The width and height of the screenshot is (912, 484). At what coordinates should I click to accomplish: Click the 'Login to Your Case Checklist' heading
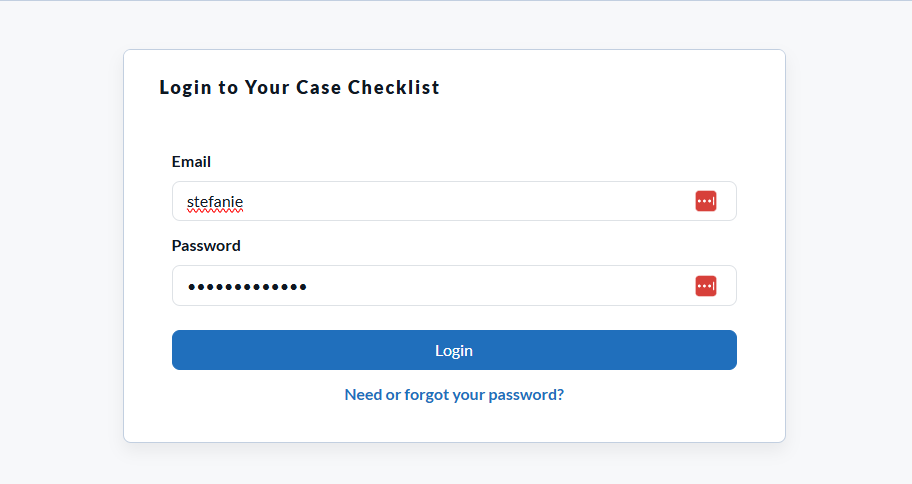(300, 87)
